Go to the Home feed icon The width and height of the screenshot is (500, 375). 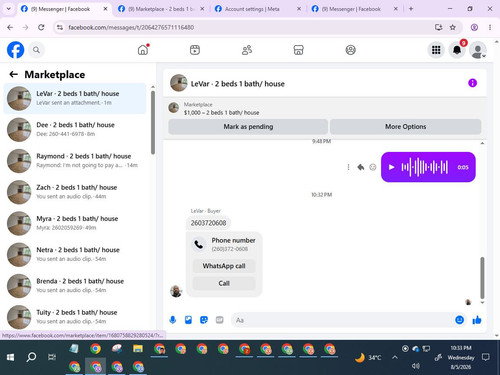click(x=143, y=50)
